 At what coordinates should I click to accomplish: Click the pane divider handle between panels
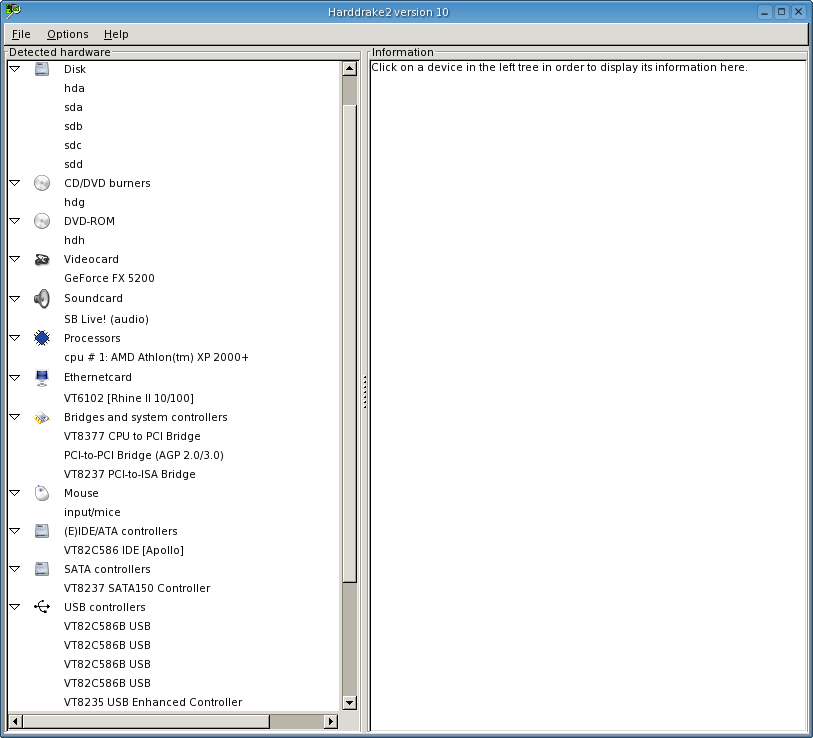coord(365,392)
